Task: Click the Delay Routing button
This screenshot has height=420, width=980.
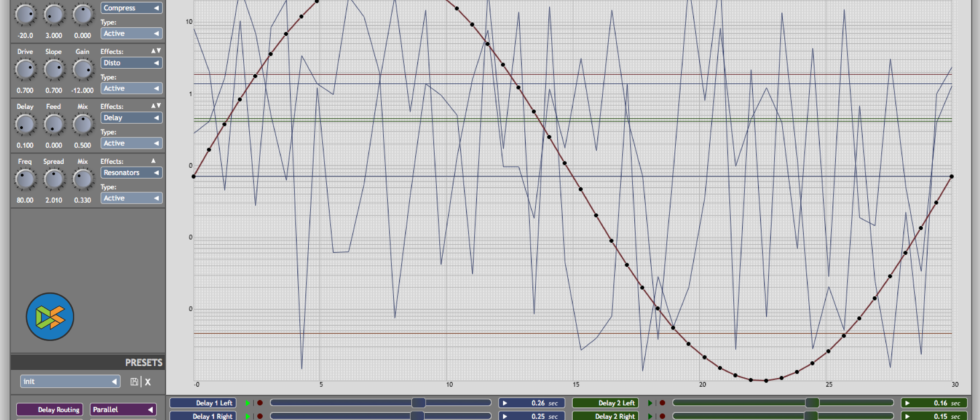Action: (50, 410)
